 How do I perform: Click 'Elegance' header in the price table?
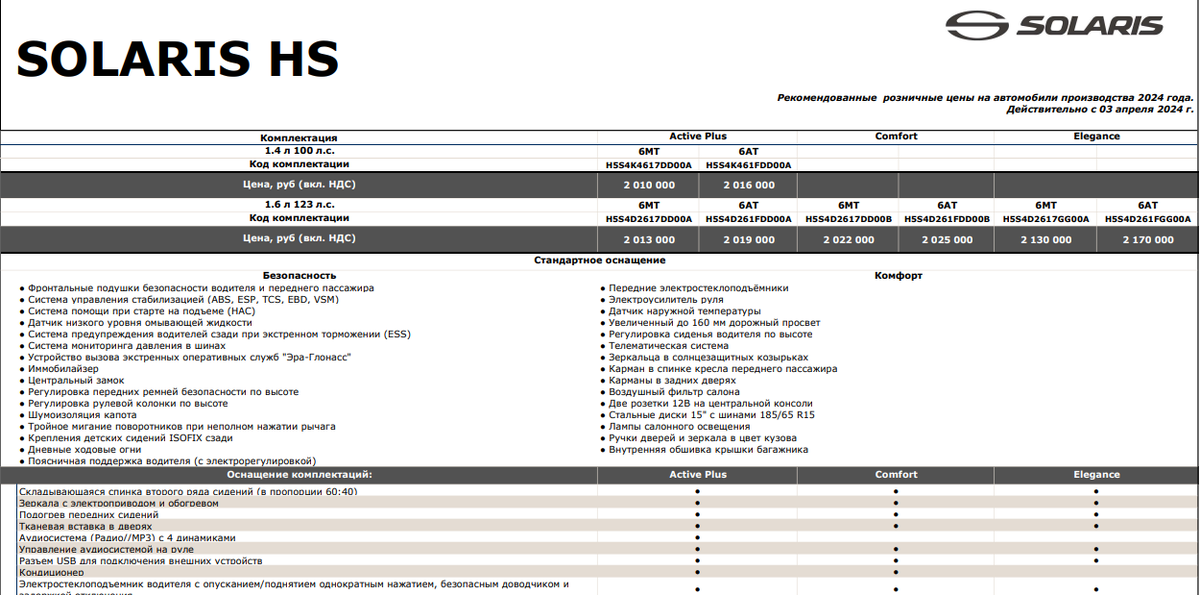pyautogui.click(x=1097, y=136)
